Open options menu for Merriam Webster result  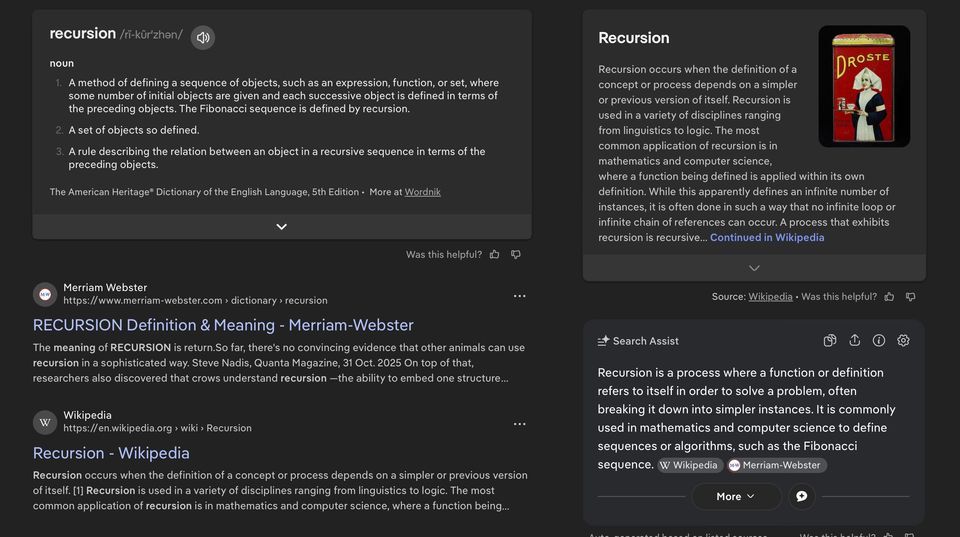tap(519, 296)
